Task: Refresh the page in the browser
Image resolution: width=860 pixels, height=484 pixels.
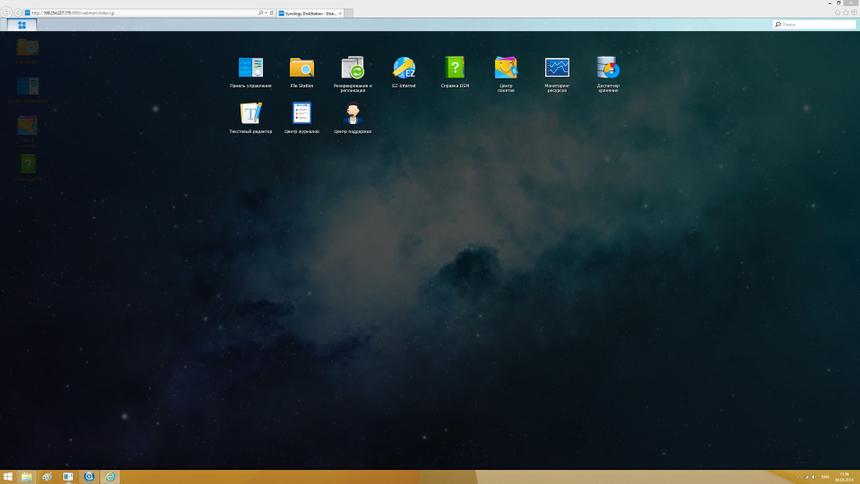Action: (271, 13)
